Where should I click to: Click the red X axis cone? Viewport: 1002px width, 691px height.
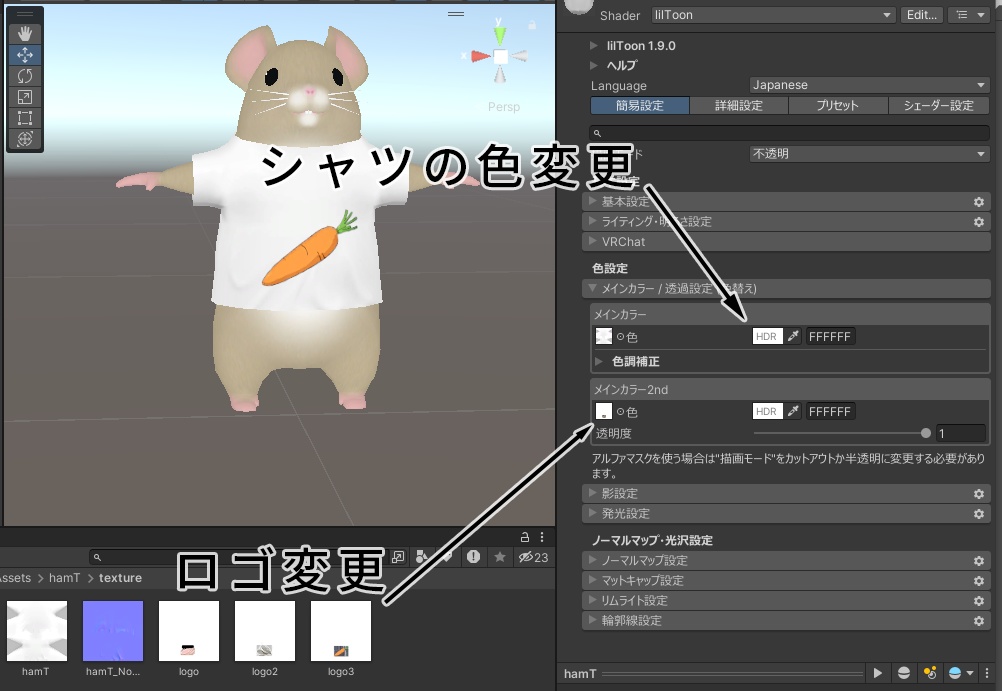pos(480,56)
